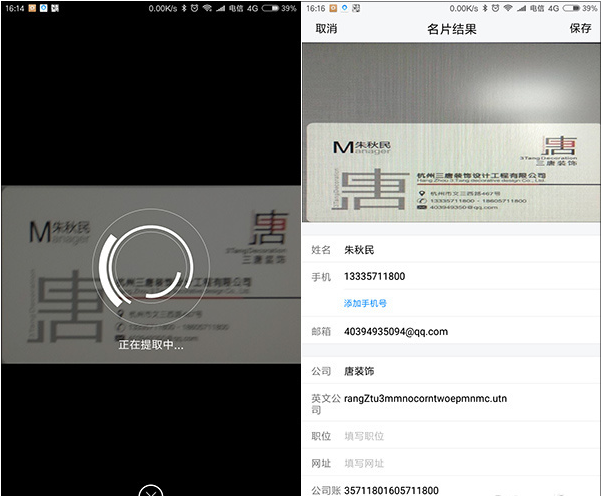This screenshot has width=604, height=496.
Task: Tap the 名片结果 title
Action: (451, 29)
